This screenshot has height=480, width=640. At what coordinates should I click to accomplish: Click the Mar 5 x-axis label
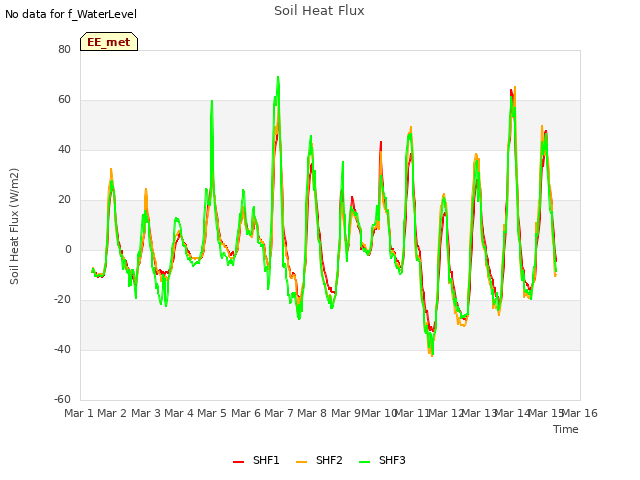pos(212,413)
